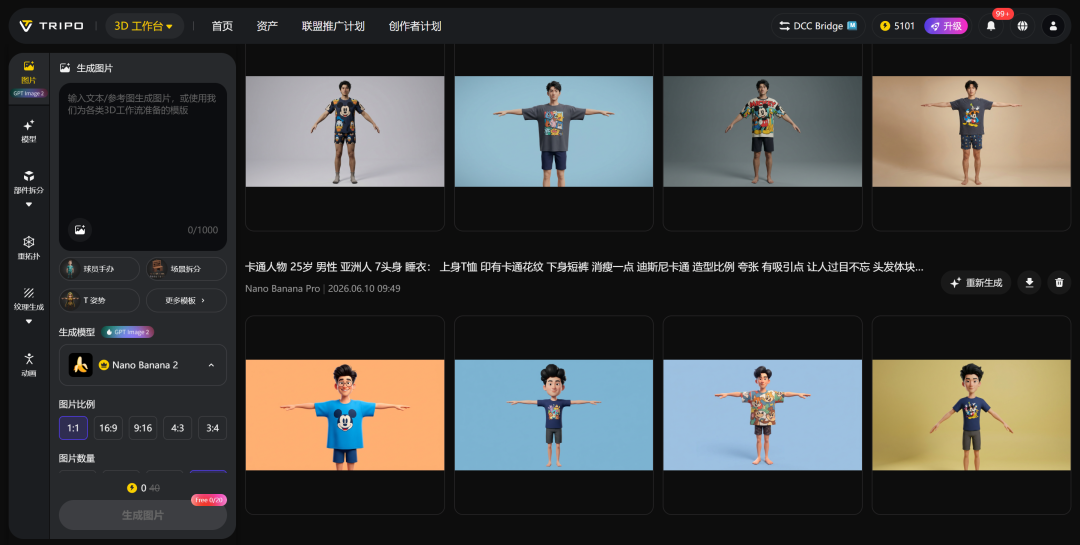Screen dimensions: 1080x545
Task: Go to 首页 nav item
Action: (222, 26)
